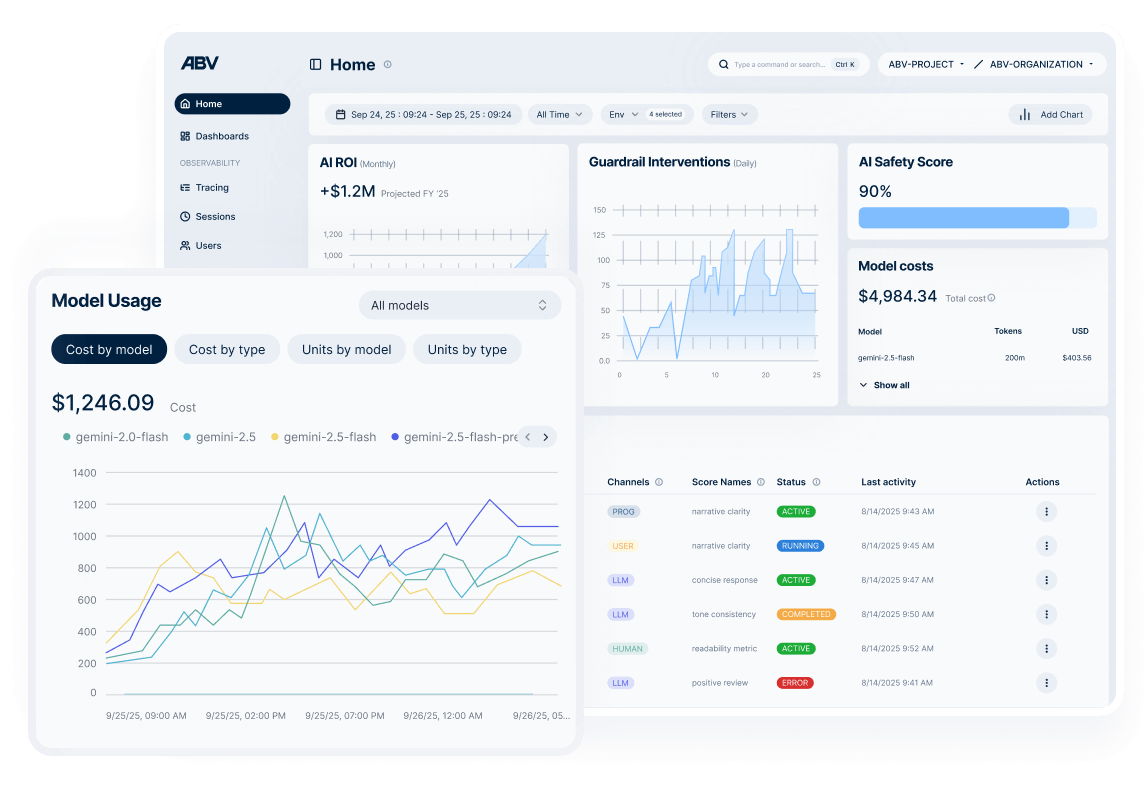The width and height of the screenshot is (1148, 788).
Task: Click the Add Chart button
Action: [x=1051, y=114]
